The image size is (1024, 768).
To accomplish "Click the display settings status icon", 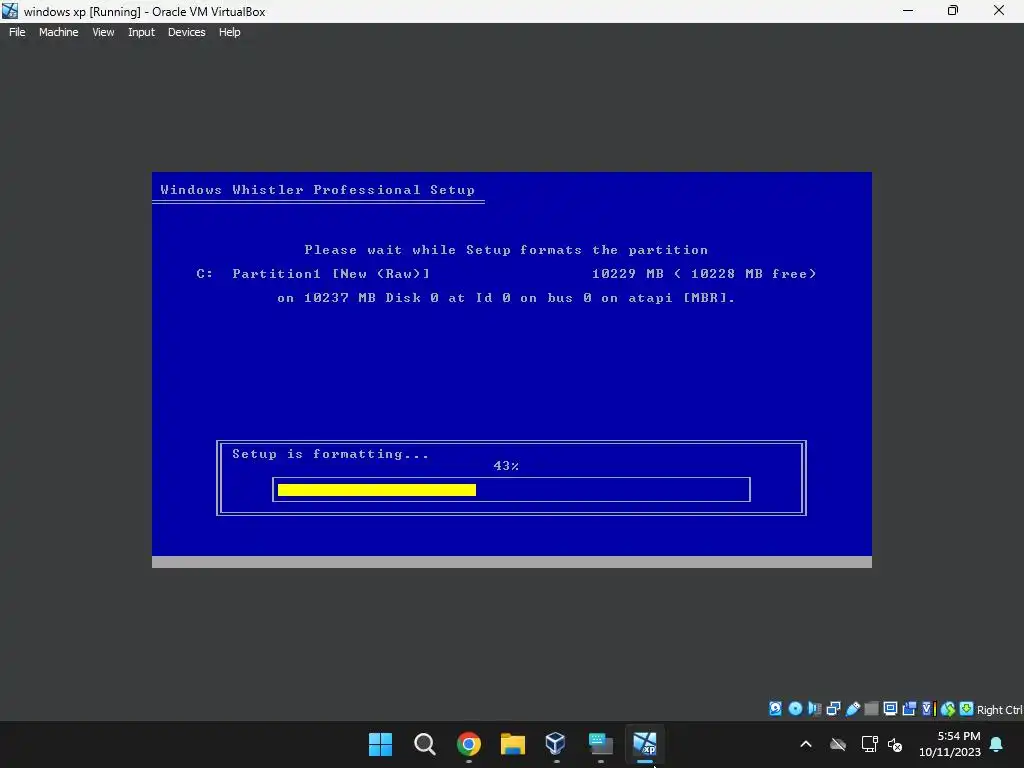I will pos(890,709).
